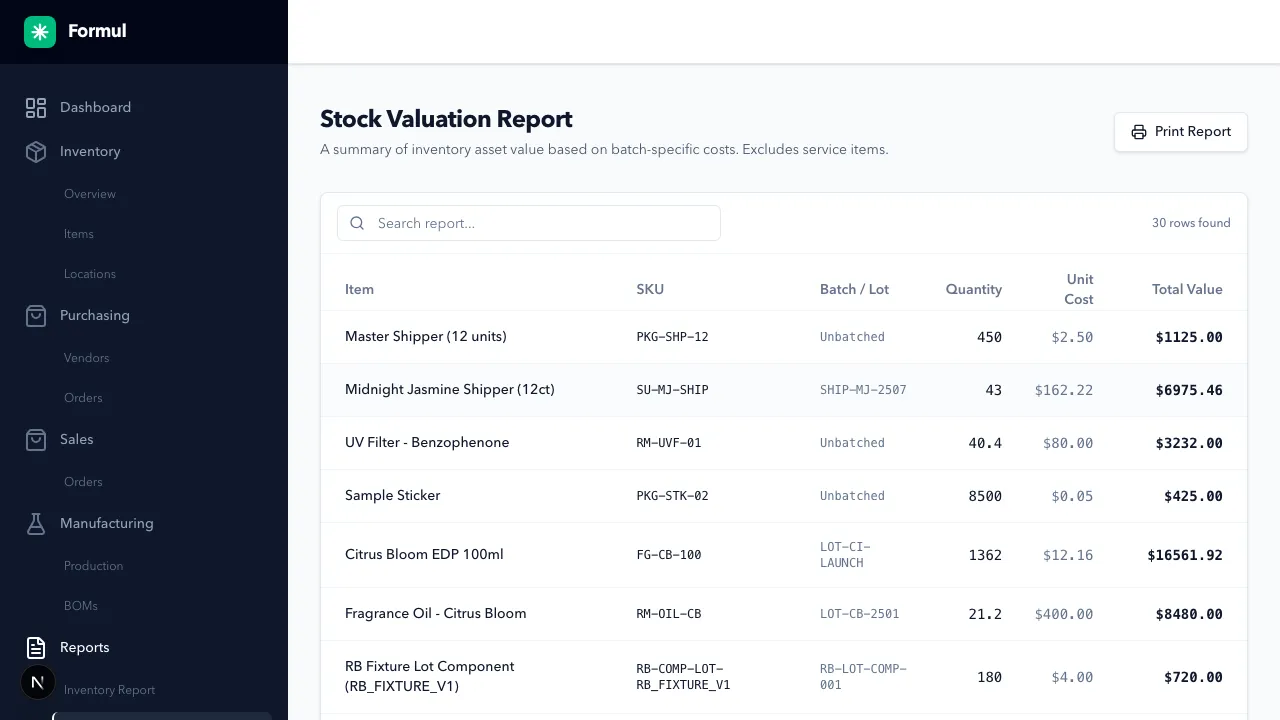1280x720 pixels.
Task: Click the Reports document icon
Action: coord(36,647)
